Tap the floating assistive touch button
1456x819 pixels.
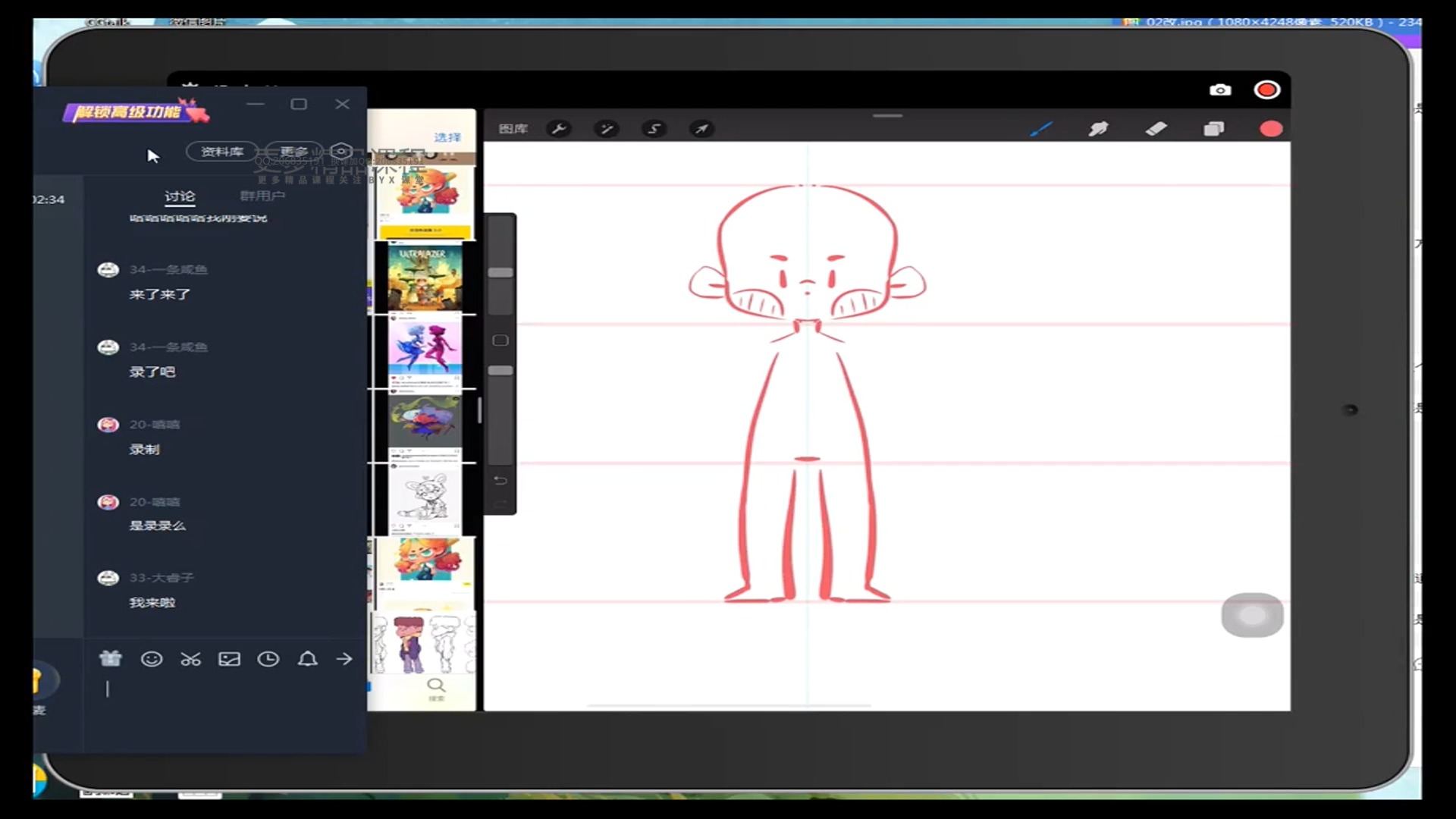click(x=1252, y=615)
